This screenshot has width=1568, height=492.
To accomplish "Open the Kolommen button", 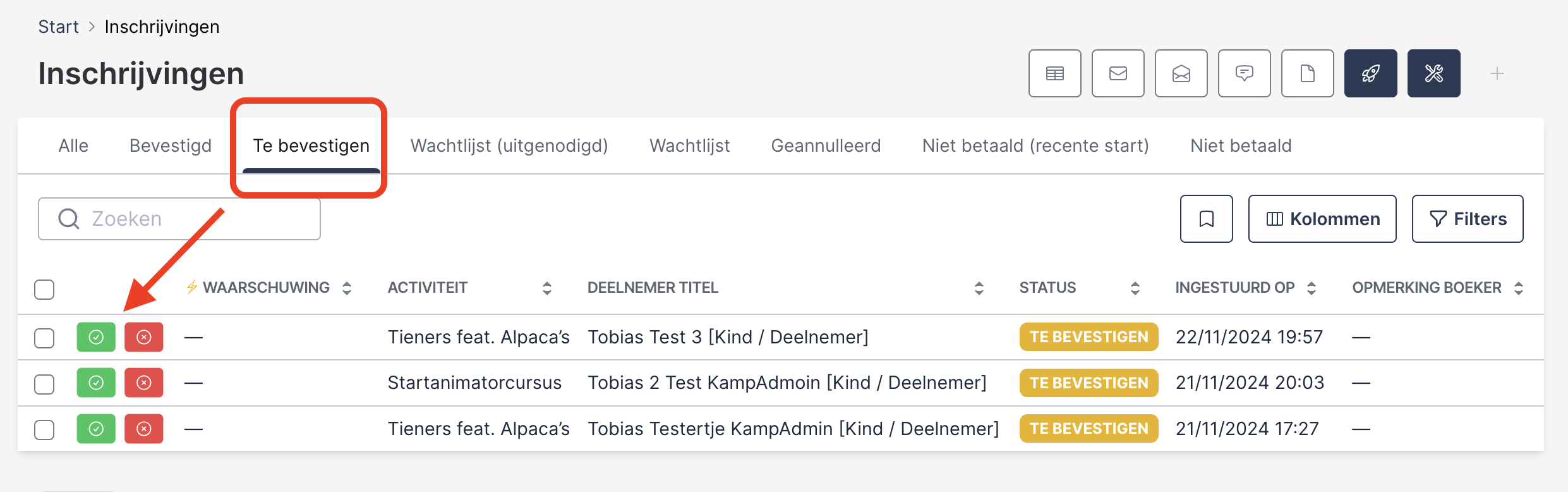I will pyautogui.click(x=1322, y=219).
